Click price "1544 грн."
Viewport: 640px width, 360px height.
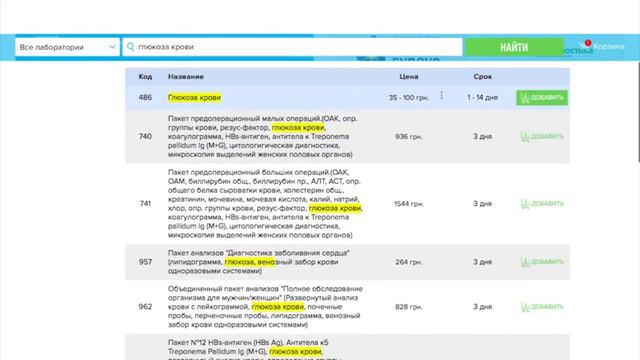click(x=409, y=203)
